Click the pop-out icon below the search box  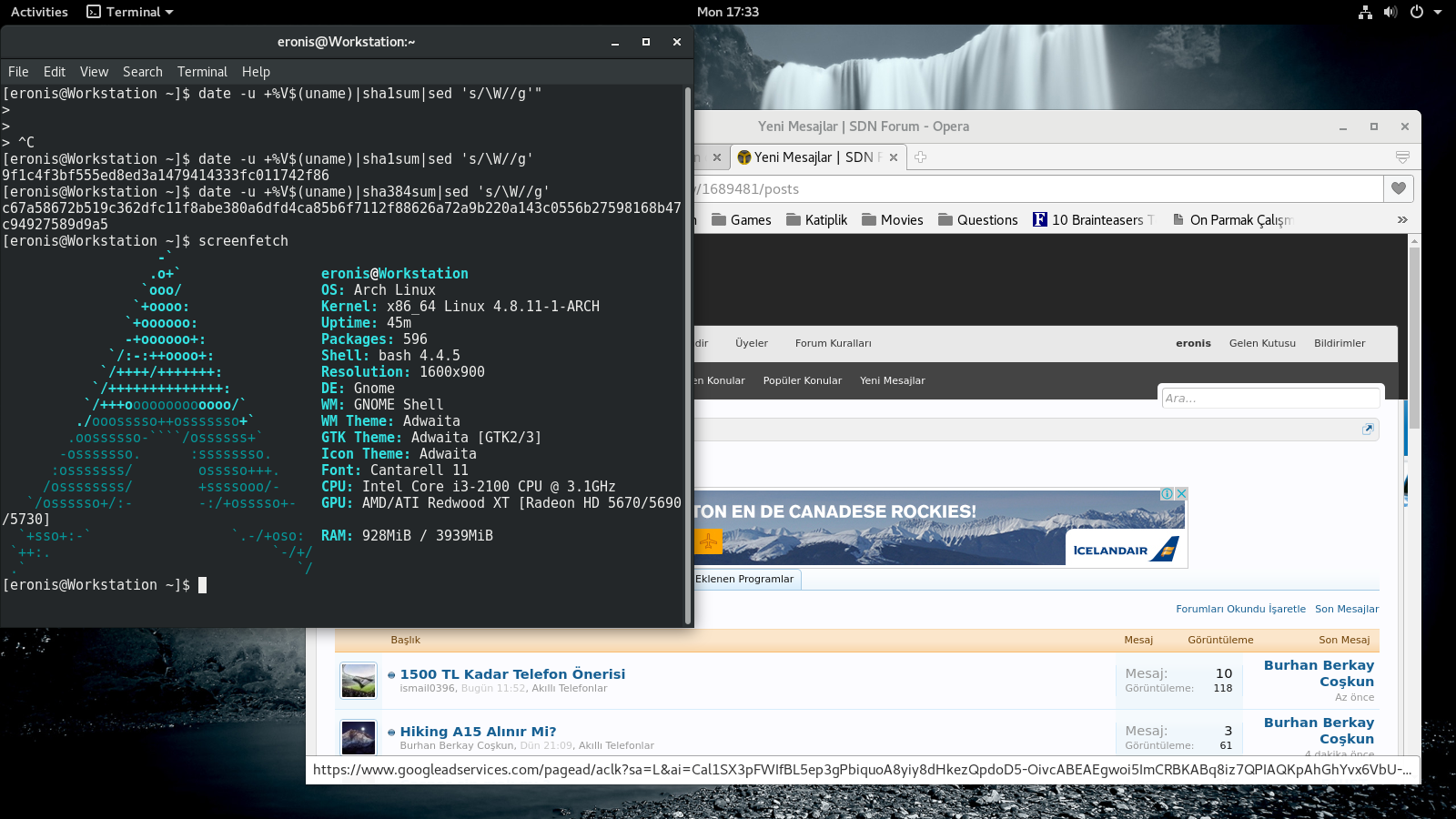click(1367, 430)
